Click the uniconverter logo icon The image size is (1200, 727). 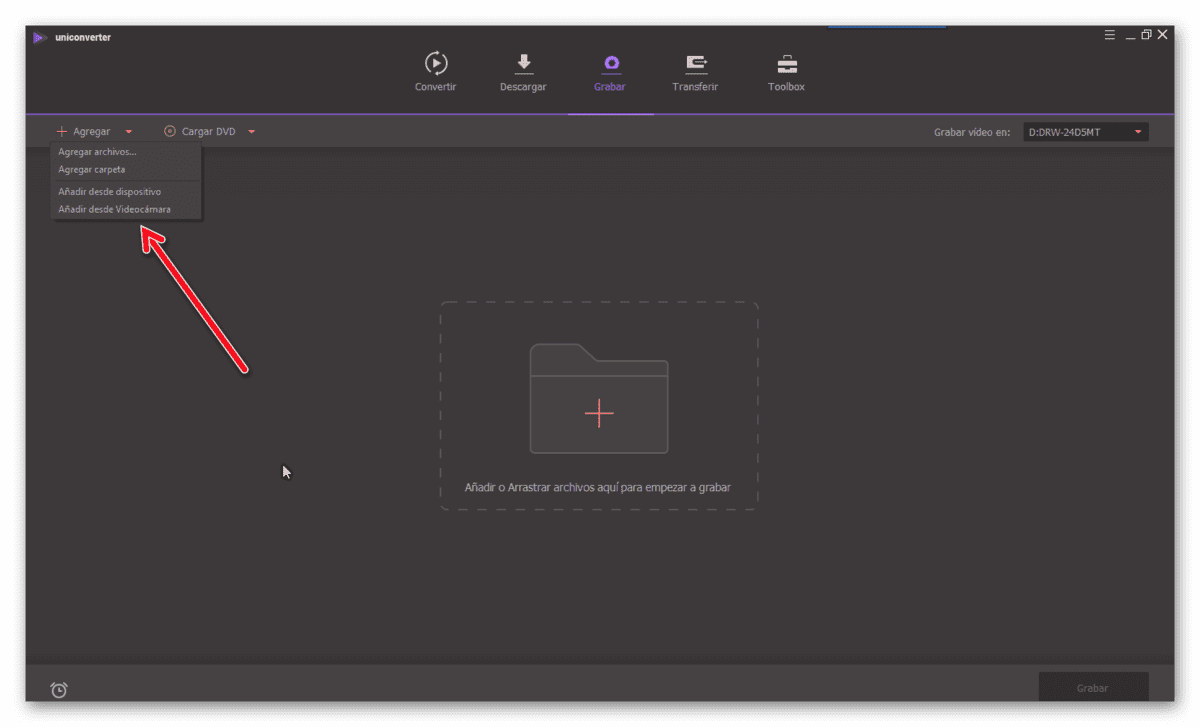coord(39,38)
